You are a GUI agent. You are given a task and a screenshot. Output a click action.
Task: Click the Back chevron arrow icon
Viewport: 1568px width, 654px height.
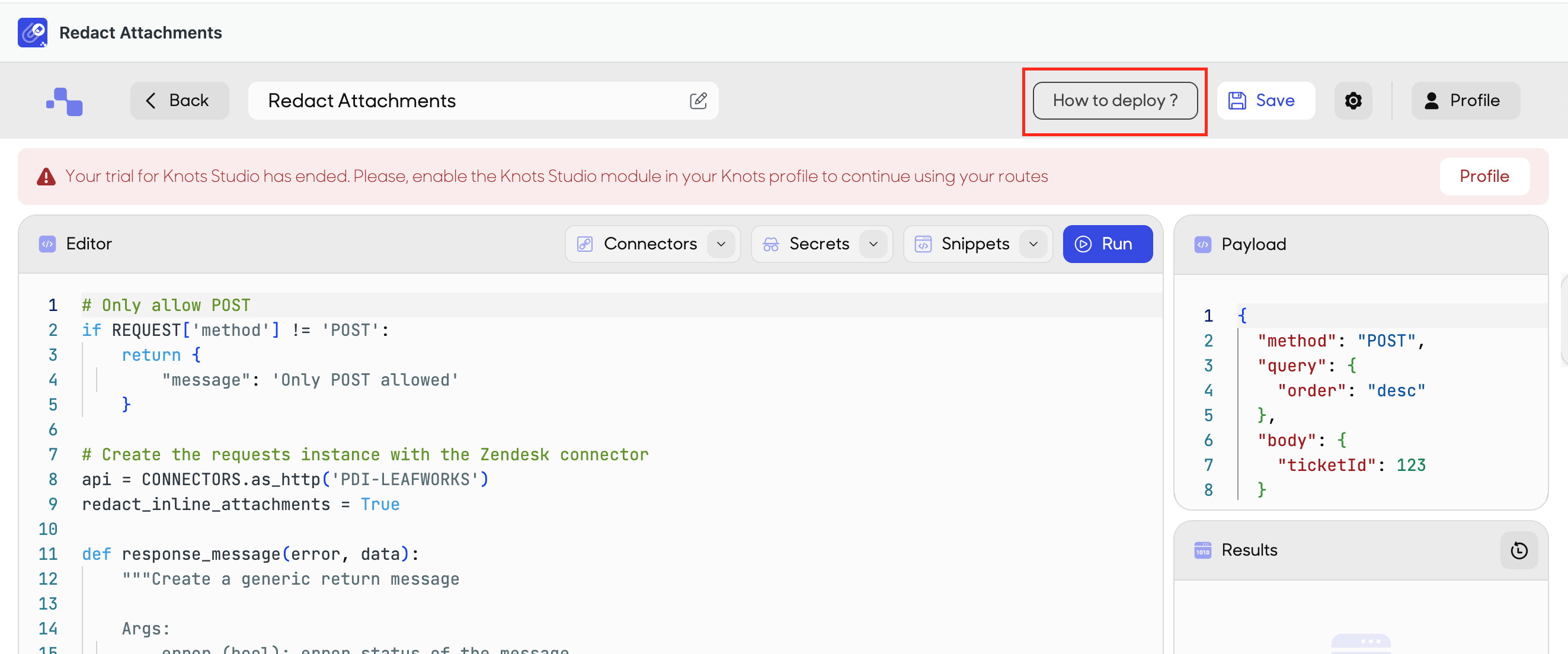(x=151, y=100)
